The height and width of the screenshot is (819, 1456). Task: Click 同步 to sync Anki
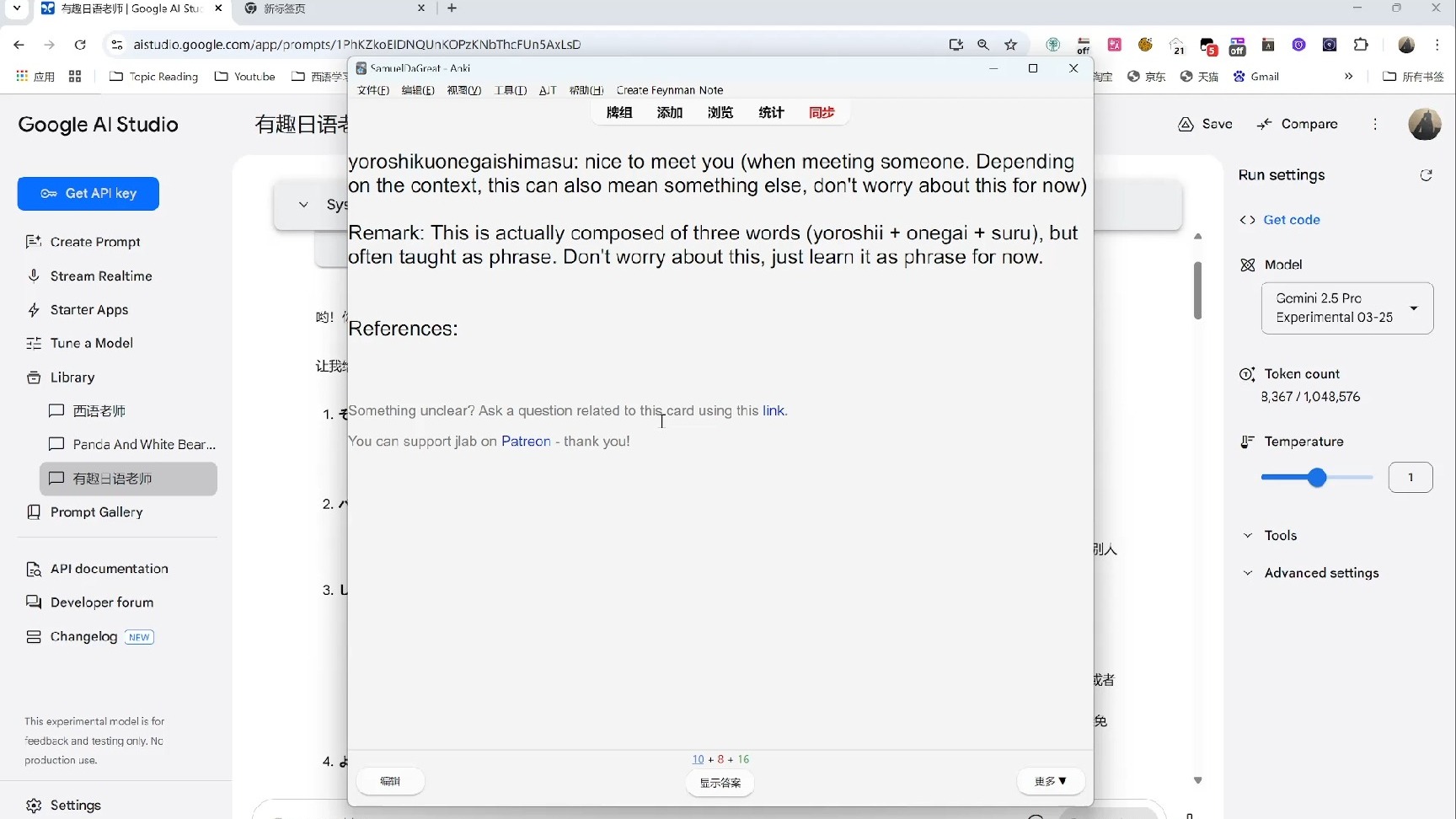[822, 113]
